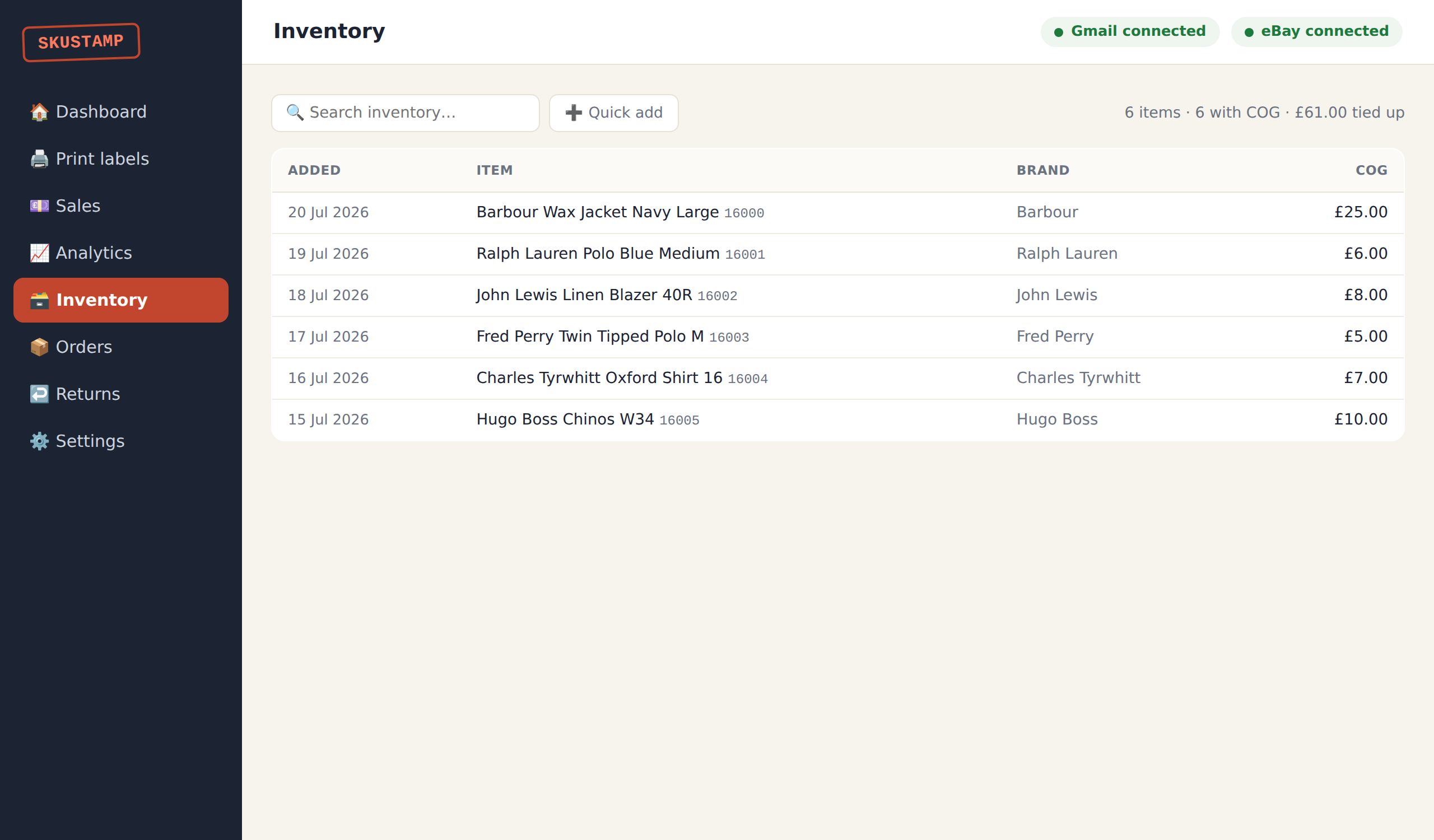Image resolution: width=1434 pixels, height=840 pixels.
Task: Click the Hugo Boss brand cell
Action: (x=1057, y=421)
